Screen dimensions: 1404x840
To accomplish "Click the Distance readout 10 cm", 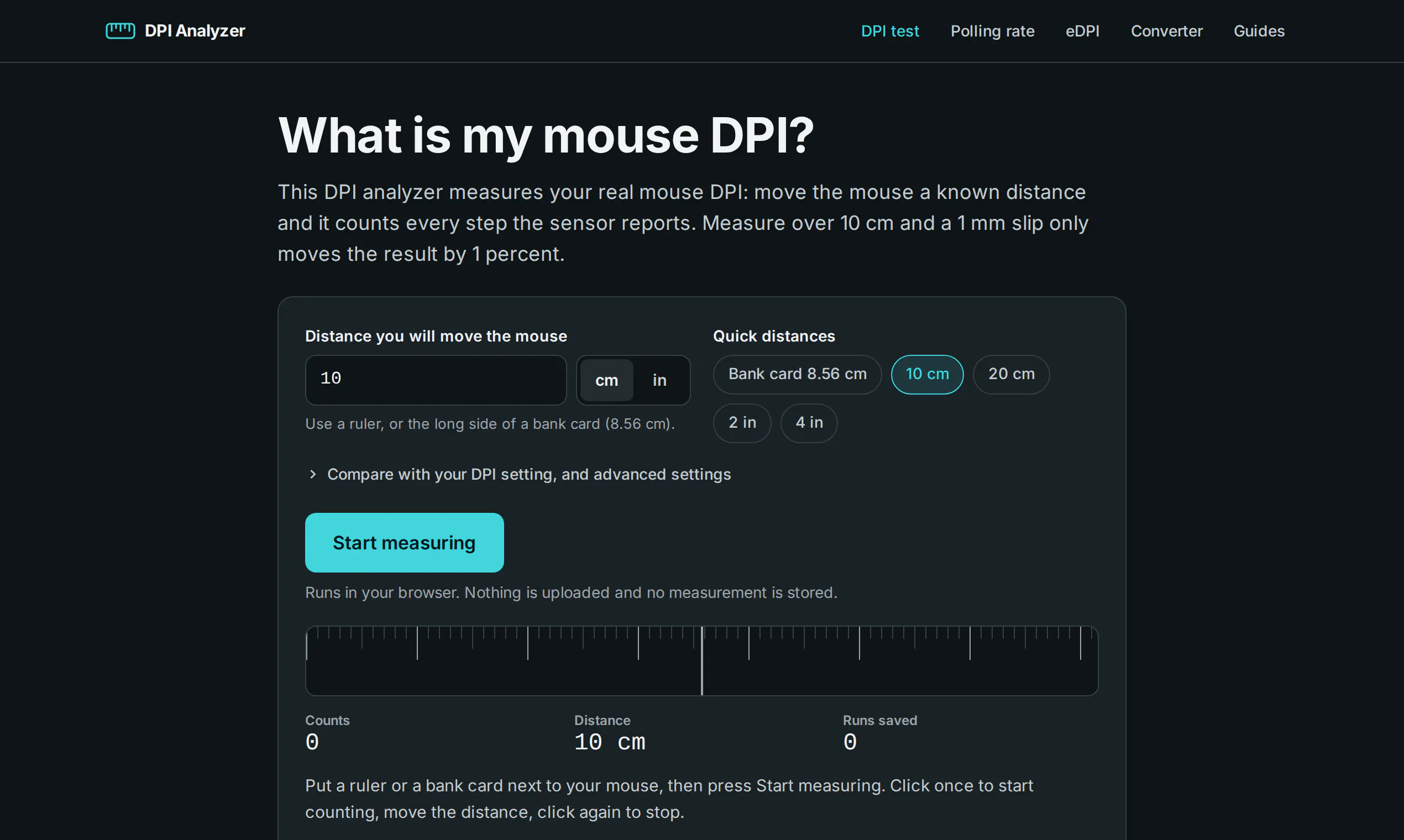I will 610,742.
